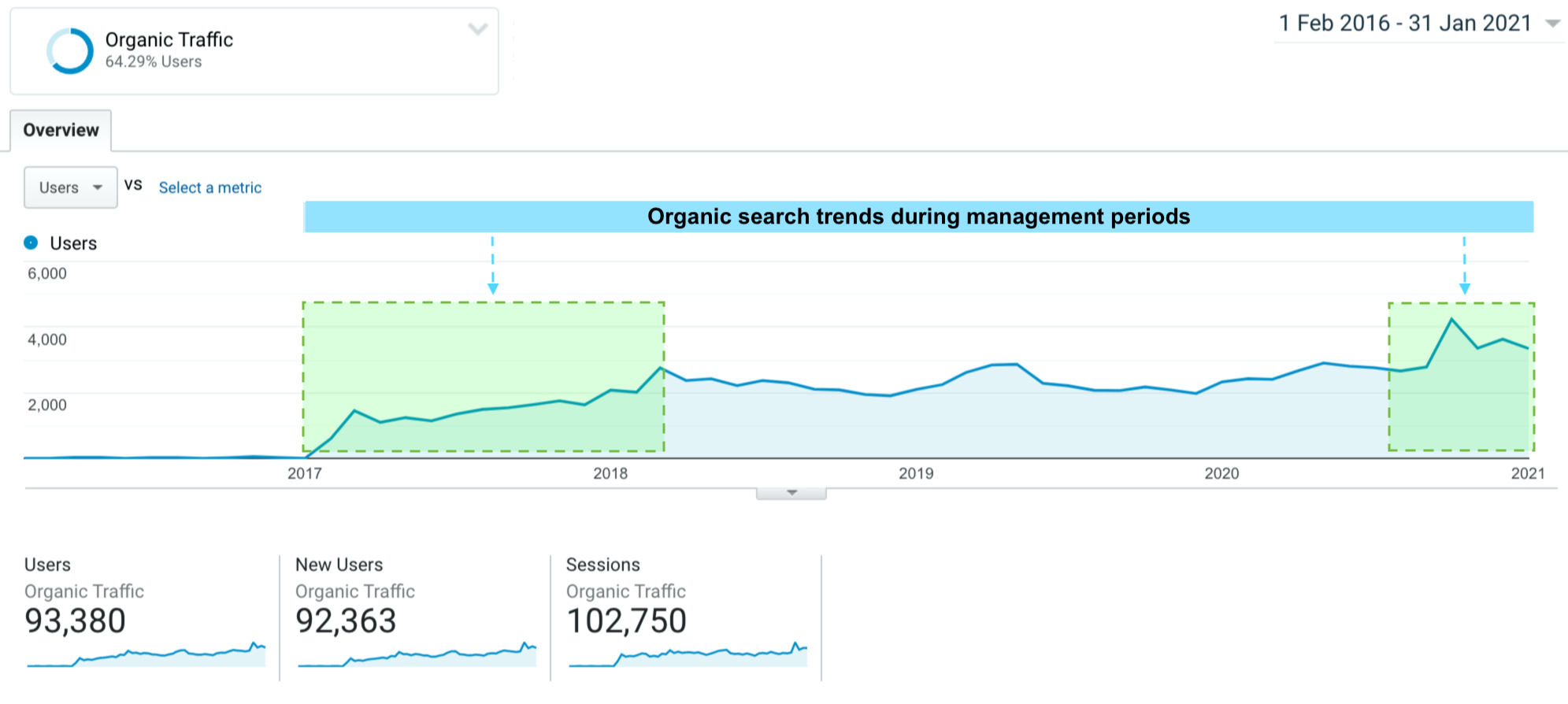The width and height of the screenshot is (1568, 704).
Task: Click the Organic Traffic donut icon
Action: click(x=69, y=51)
